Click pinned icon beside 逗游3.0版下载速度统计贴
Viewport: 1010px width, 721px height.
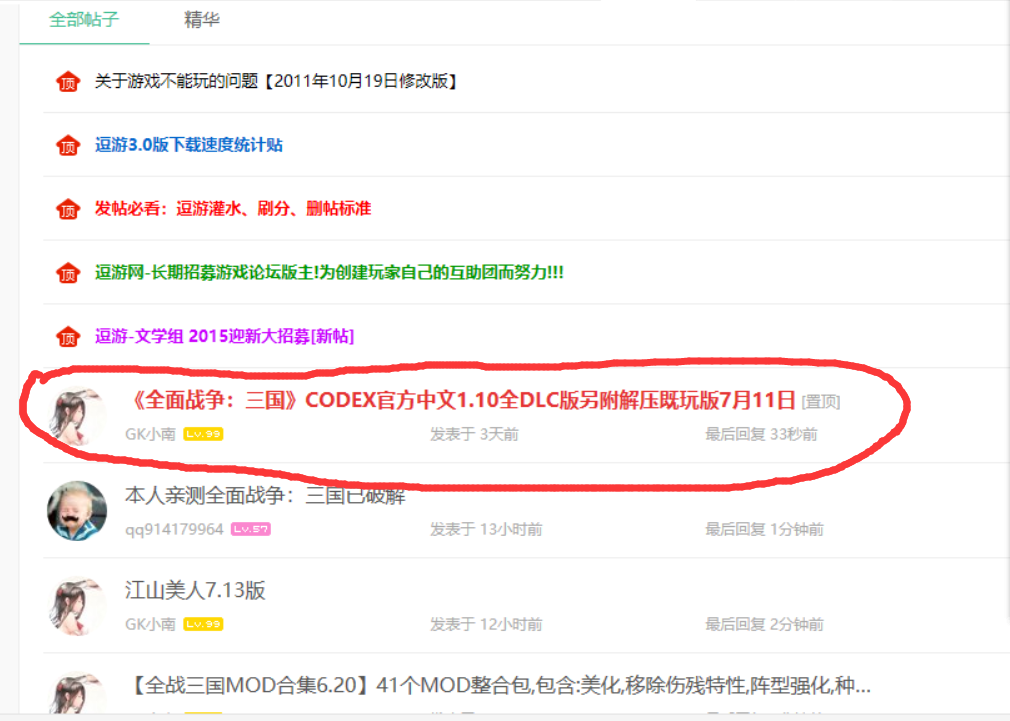[68, 146]
